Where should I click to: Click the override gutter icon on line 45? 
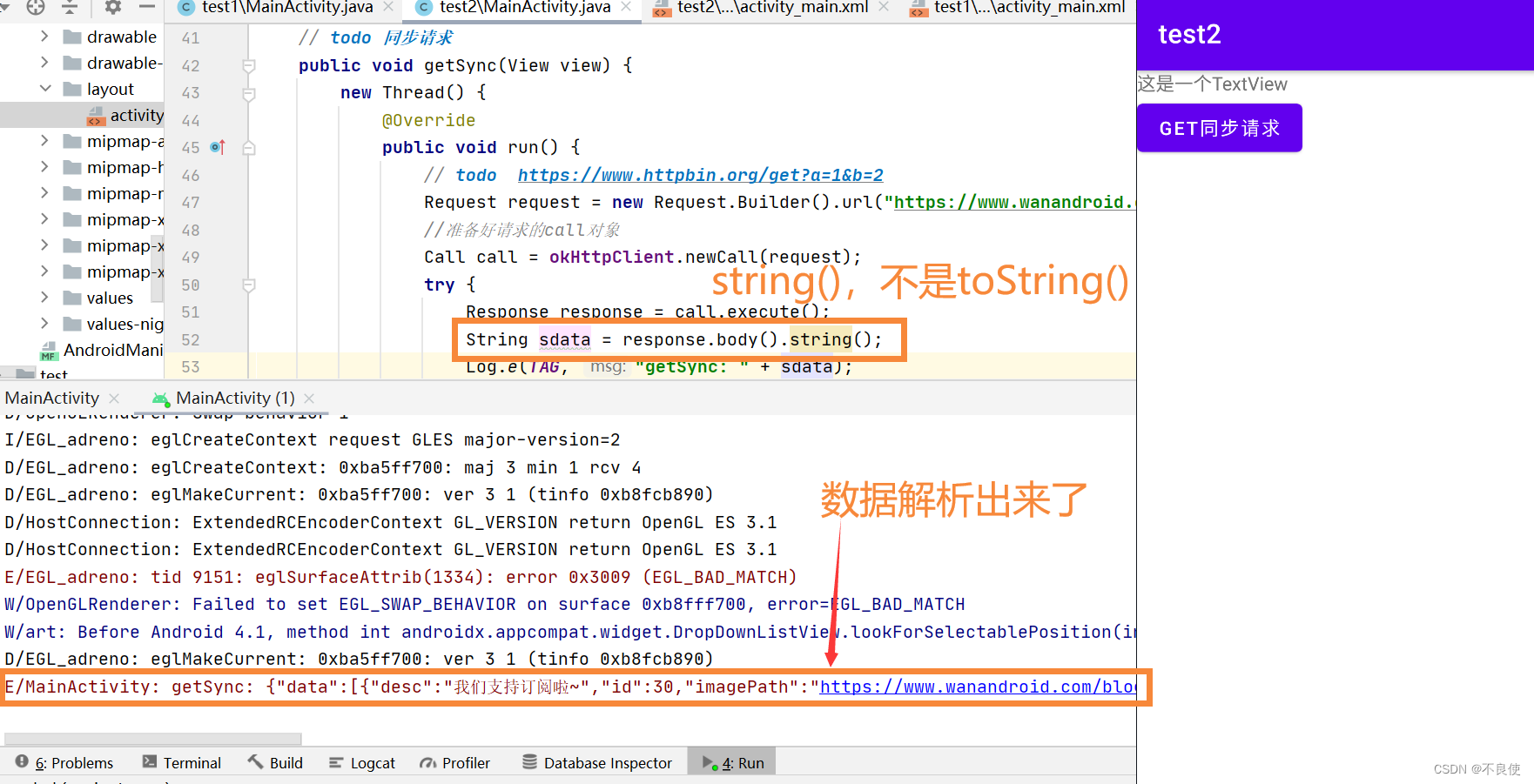click(218, 147)
